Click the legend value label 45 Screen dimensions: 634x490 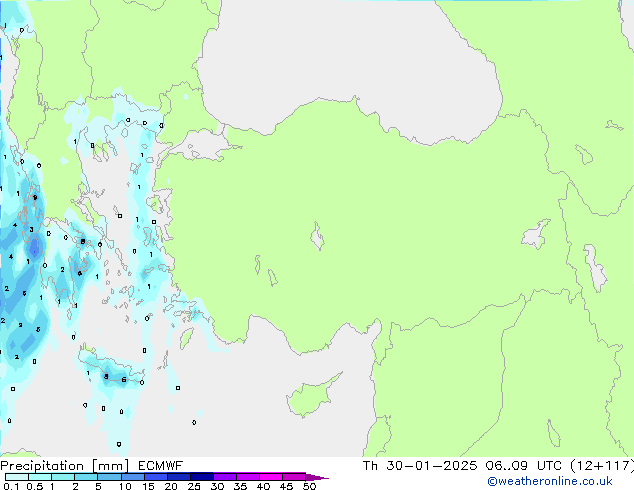tap(287, 487)
